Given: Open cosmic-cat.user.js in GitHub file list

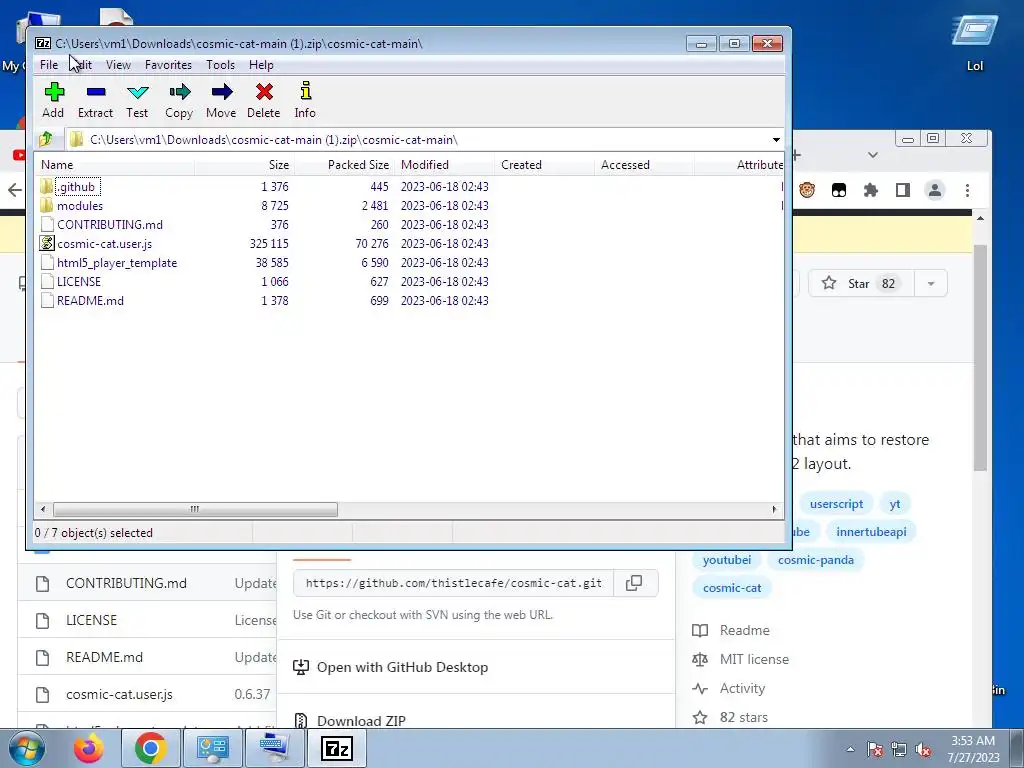Looking at the screenshot, I should [119, 694].
